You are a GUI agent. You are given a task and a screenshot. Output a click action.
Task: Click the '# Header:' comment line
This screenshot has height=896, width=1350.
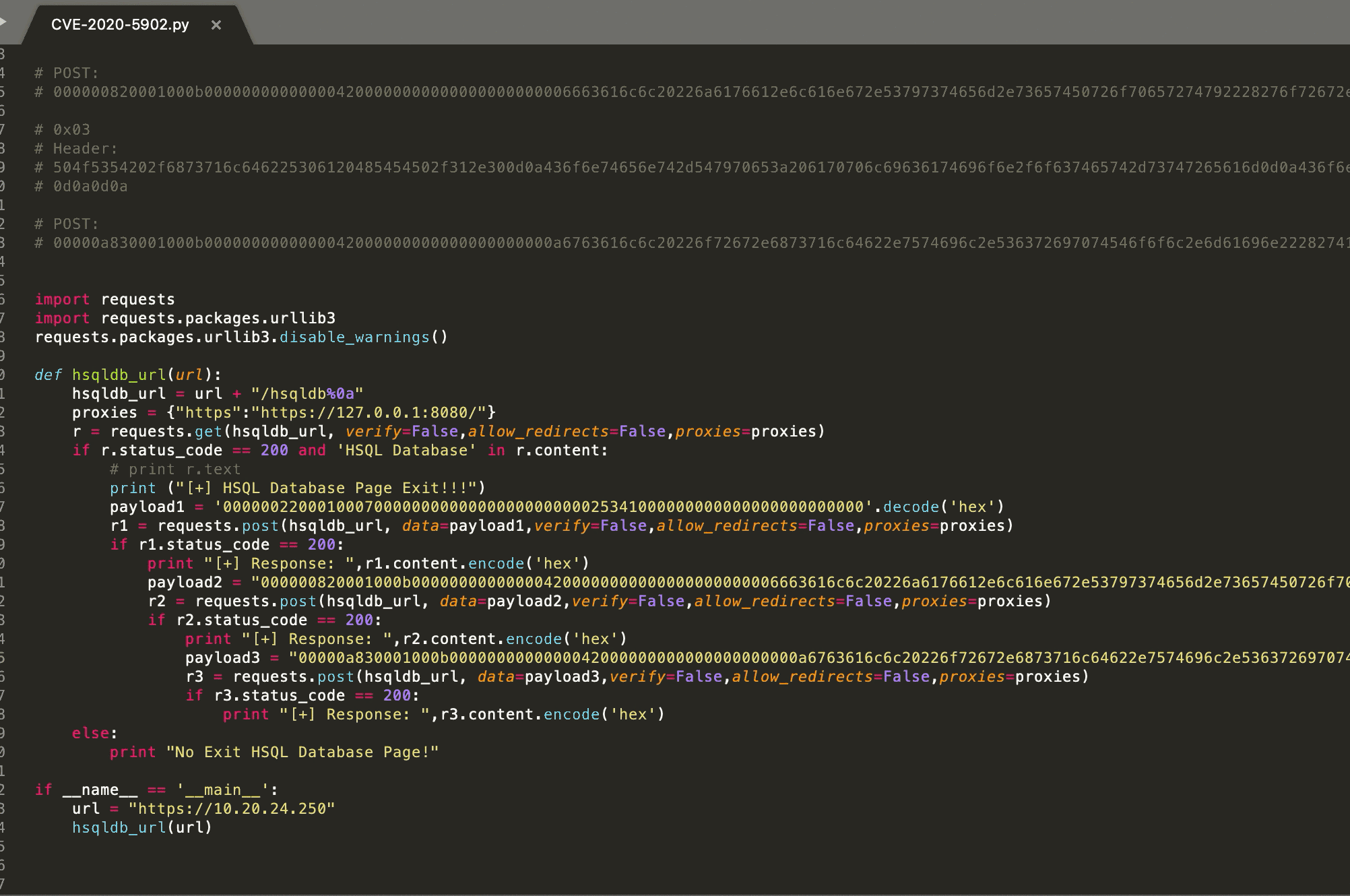[75, 148]
